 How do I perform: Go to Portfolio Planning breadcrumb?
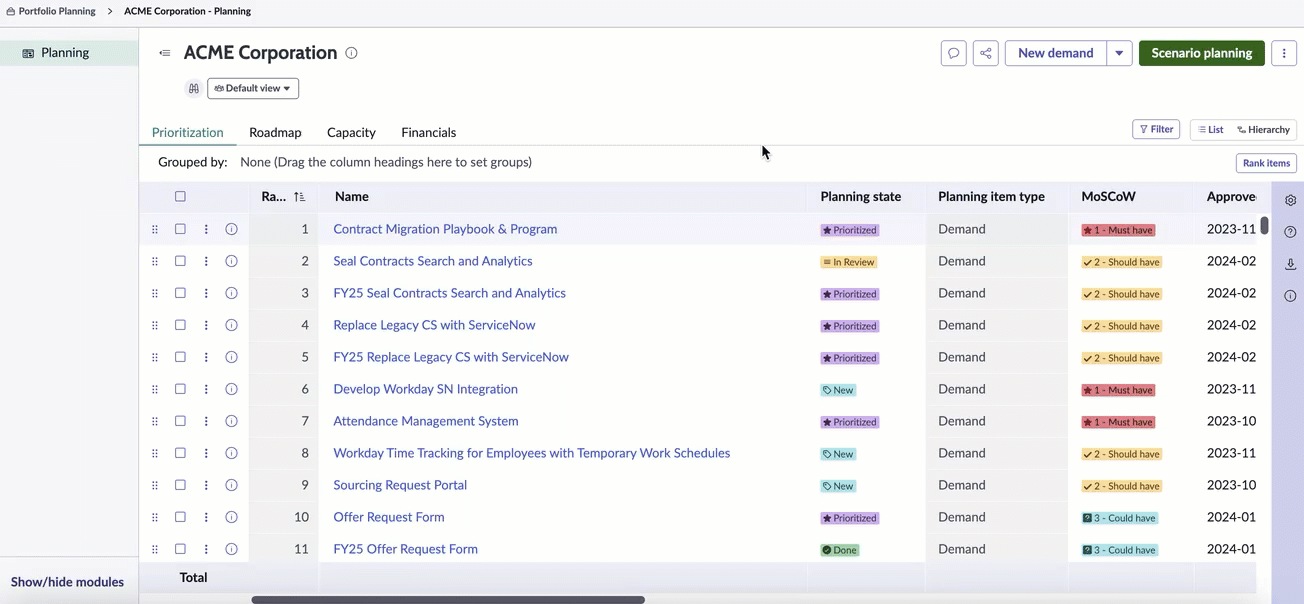[57, 11]
